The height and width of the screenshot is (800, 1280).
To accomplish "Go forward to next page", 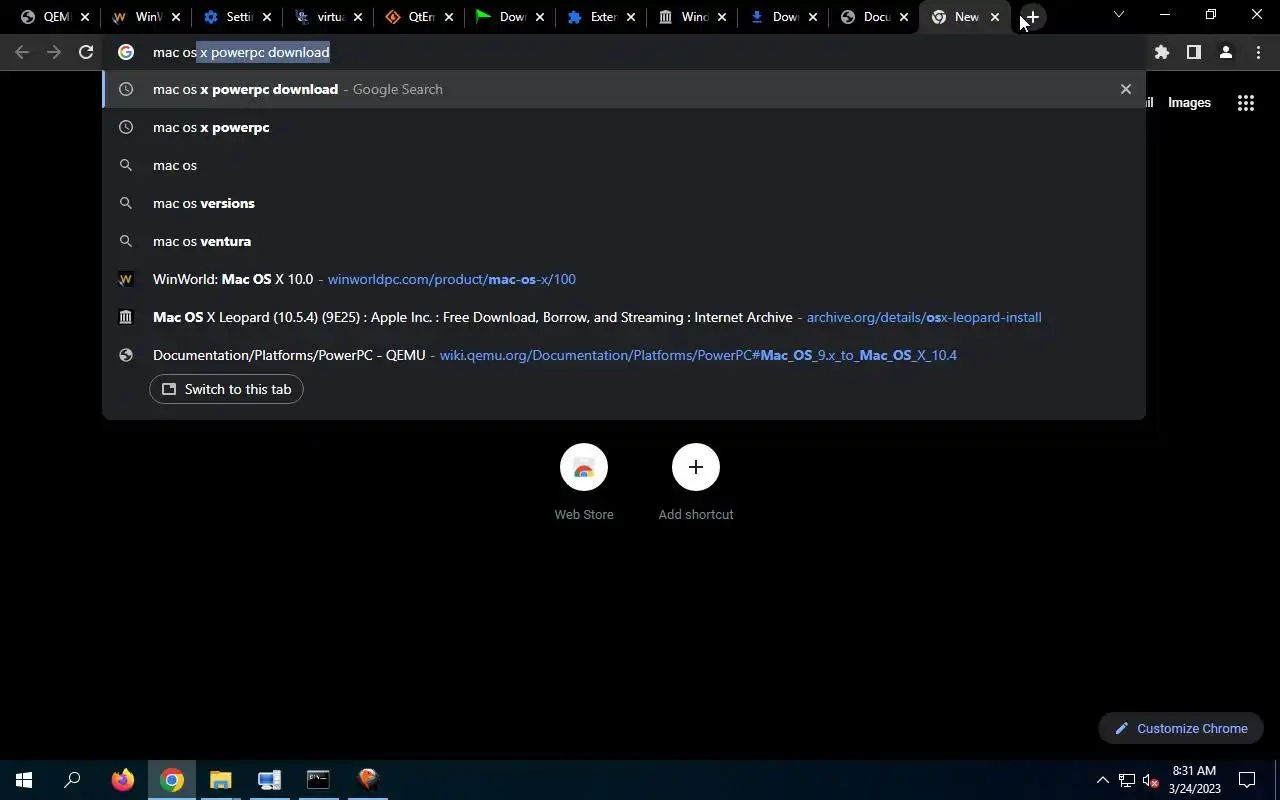I will [x=54, y=52].
